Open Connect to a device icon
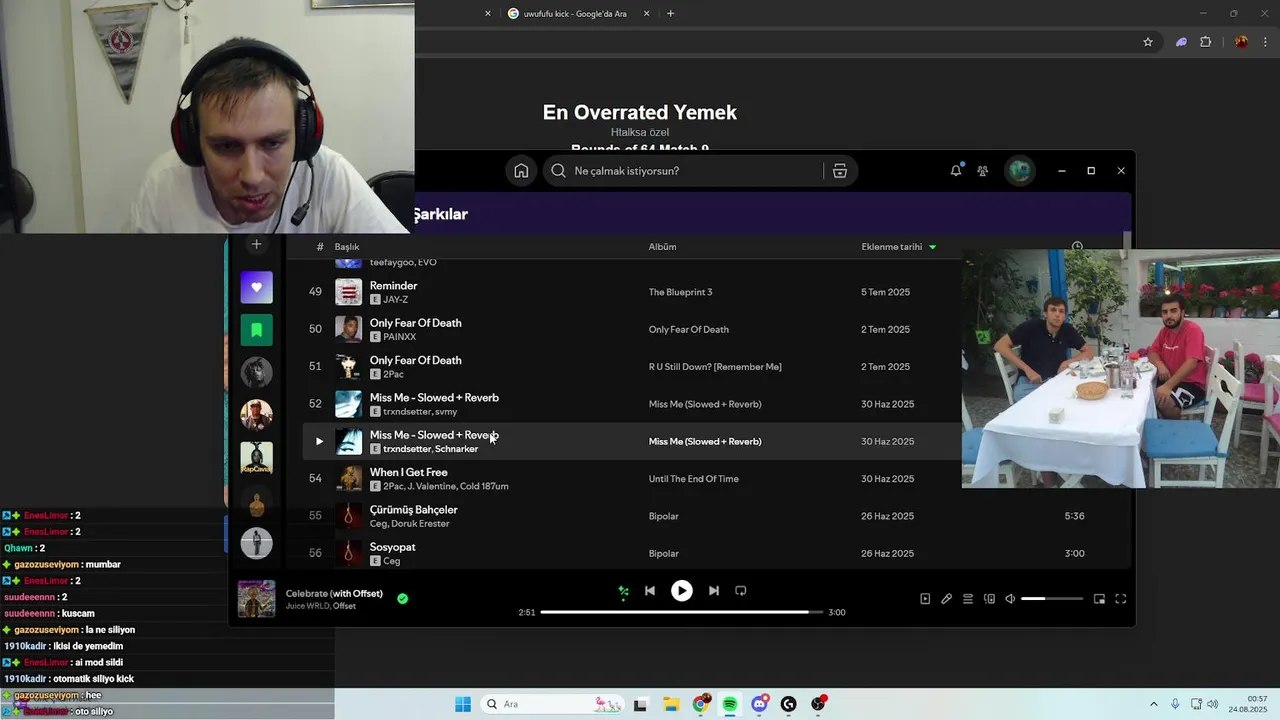1280x720 pixels. 989,599
